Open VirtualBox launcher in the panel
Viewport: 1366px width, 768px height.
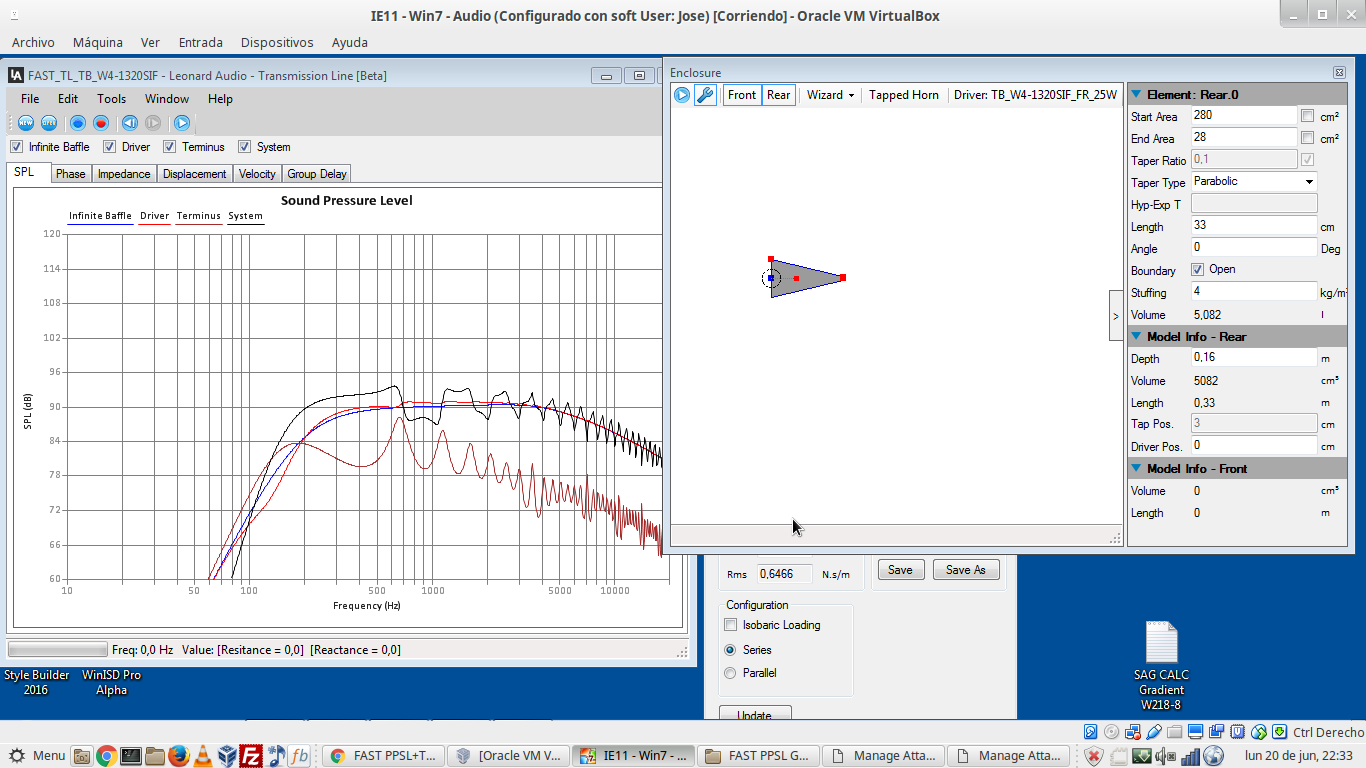point(227,756)
